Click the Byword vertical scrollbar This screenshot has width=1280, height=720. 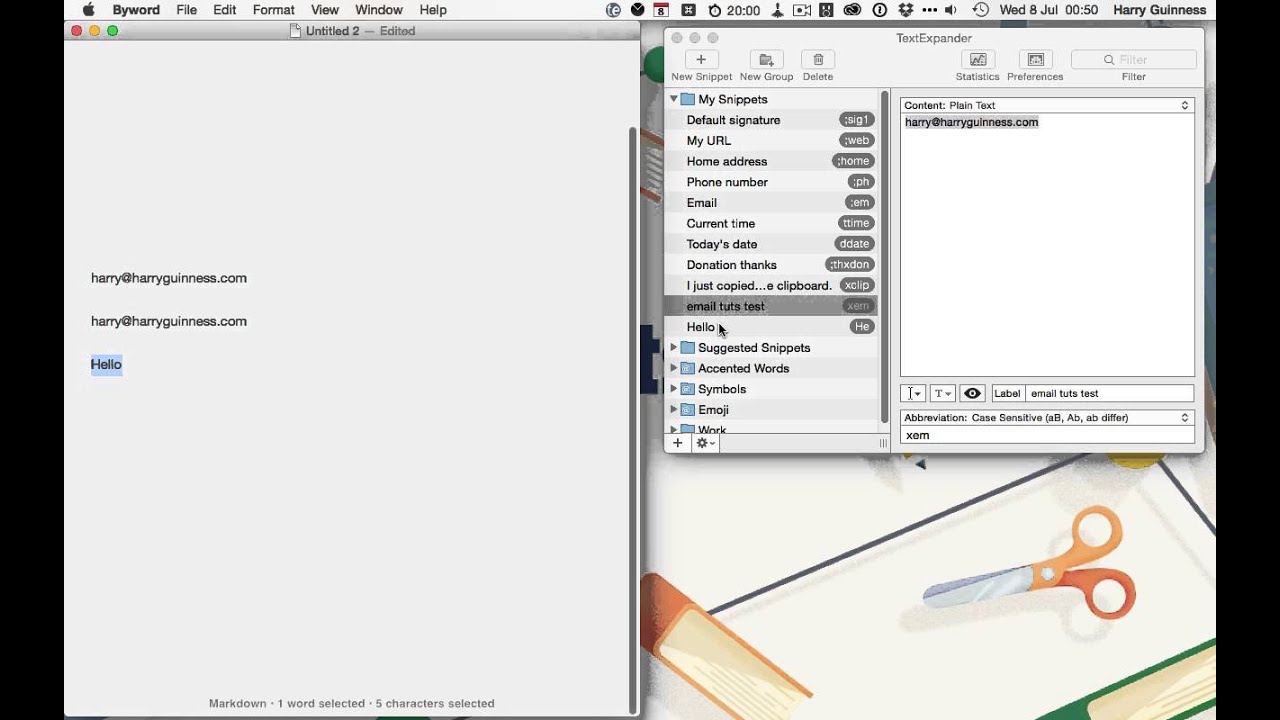[632, 420]
